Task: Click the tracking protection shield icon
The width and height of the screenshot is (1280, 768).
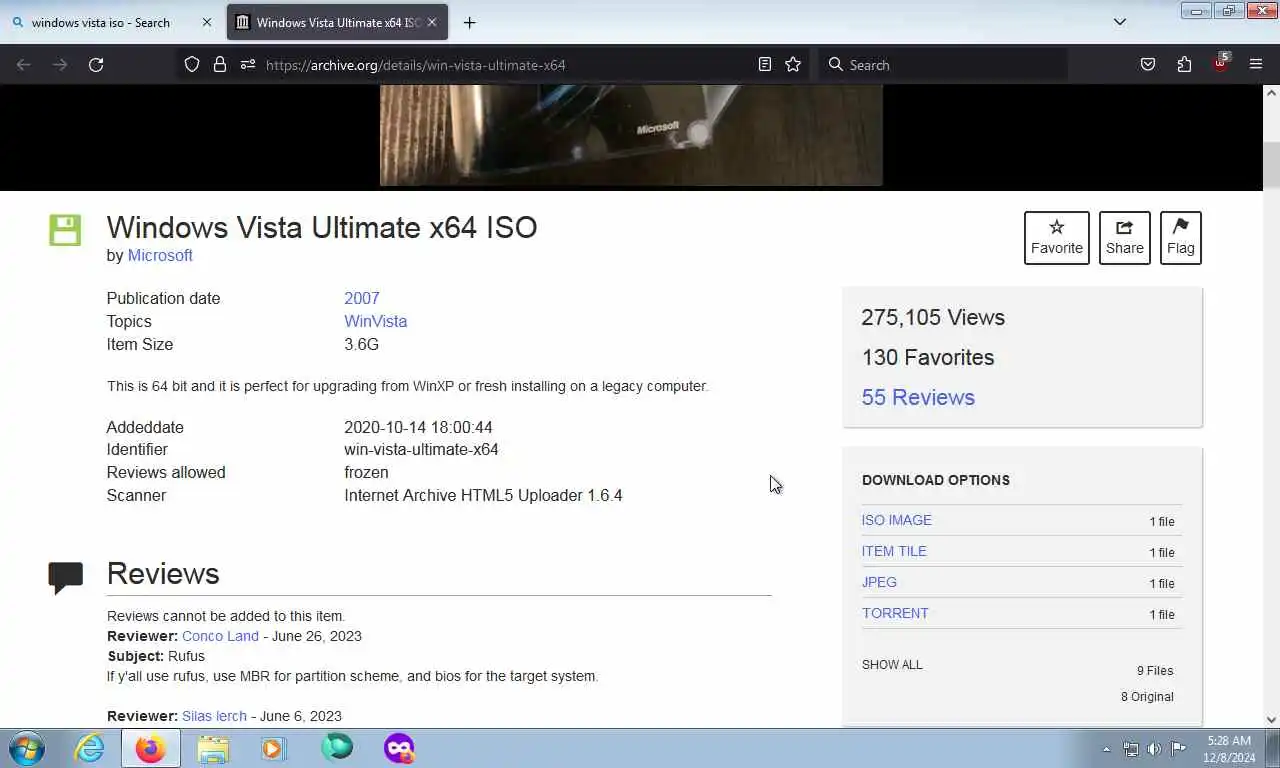Action: click(x=192, y=65)
